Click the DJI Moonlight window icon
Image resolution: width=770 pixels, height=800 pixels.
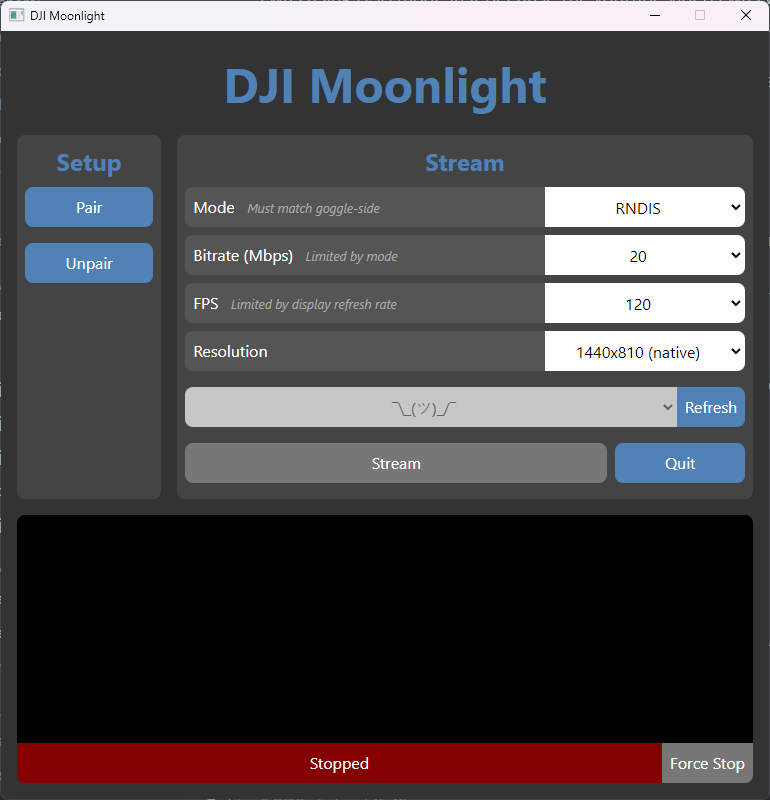click(x=16, y=15)
